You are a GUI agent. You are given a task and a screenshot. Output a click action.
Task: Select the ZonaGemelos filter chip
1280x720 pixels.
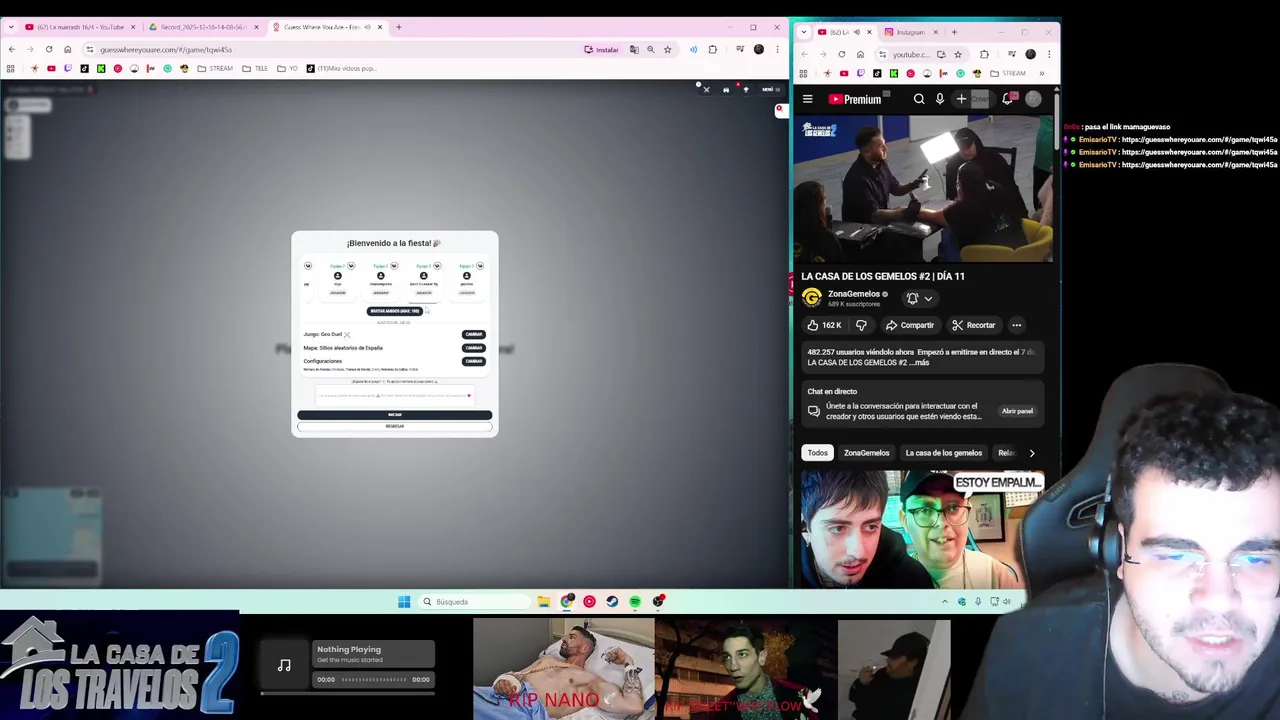pos(867,453)
